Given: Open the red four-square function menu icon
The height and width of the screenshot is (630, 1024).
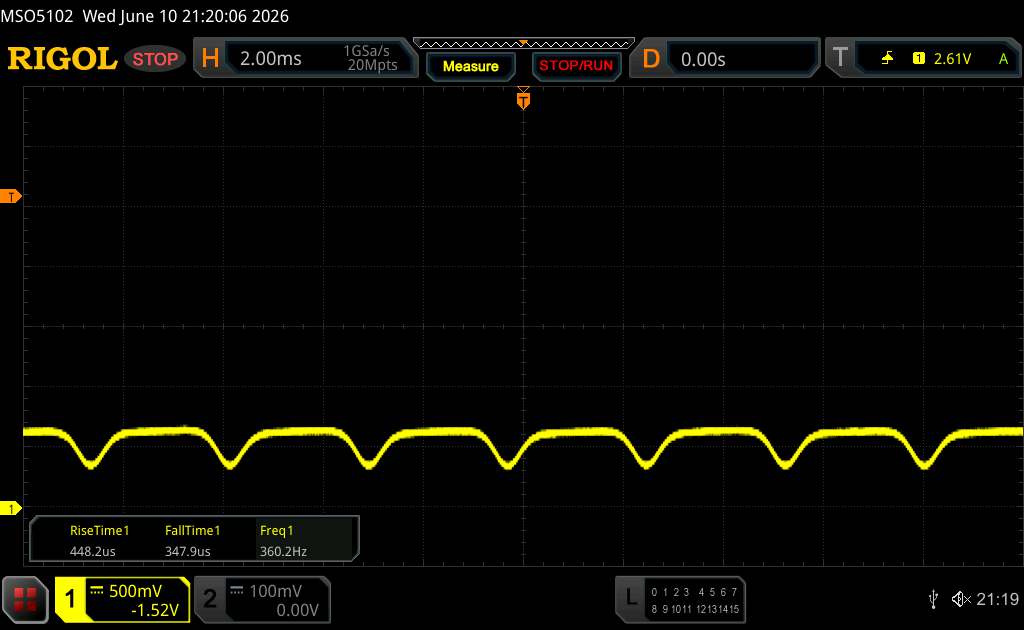Looking at the screenshot, I should pos(25,599).
